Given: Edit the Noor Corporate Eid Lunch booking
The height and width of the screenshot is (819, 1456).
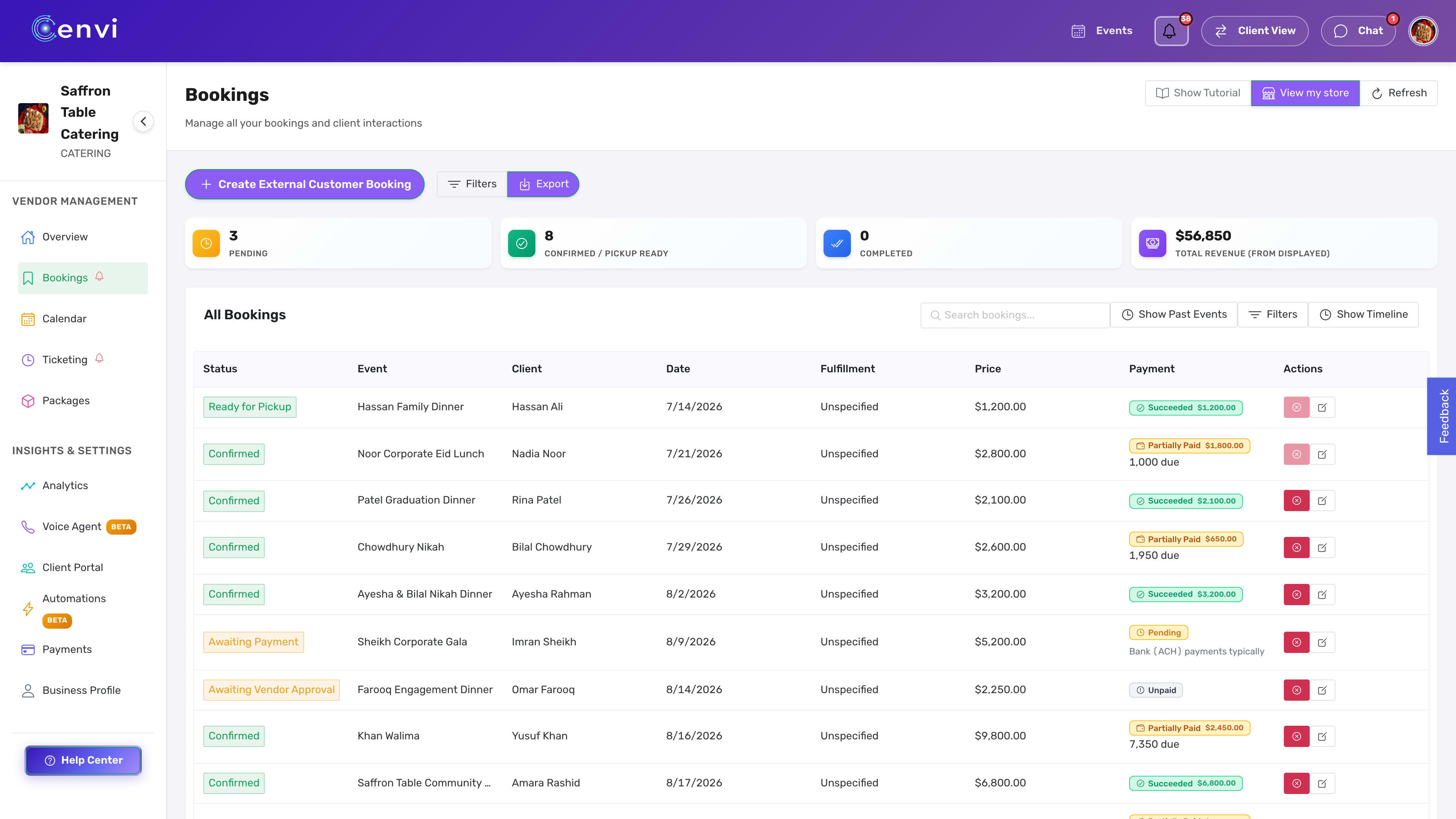Looking at the screenshot, I should [1322, 455].
